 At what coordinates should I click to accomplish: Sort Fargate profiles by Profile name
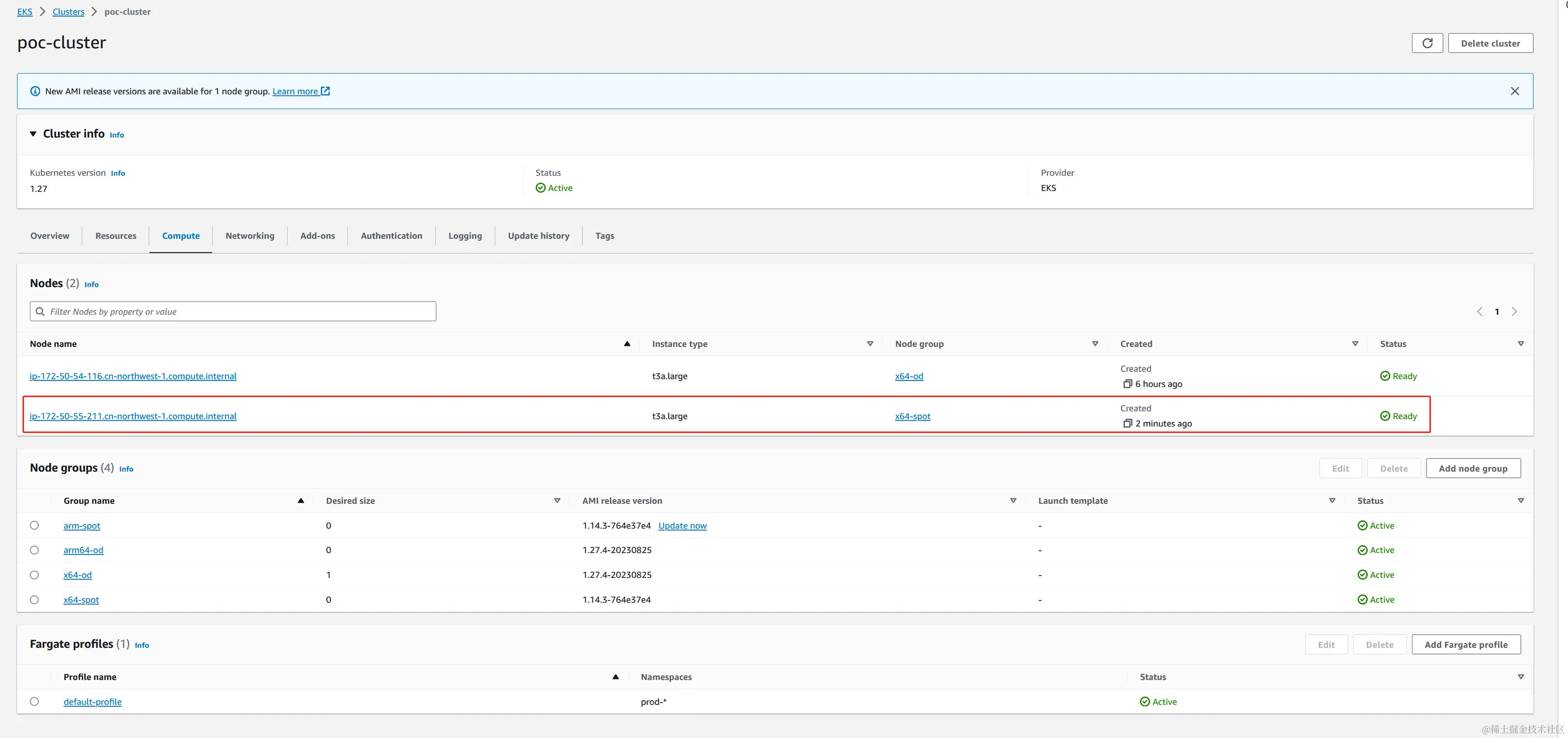[615, 676]
